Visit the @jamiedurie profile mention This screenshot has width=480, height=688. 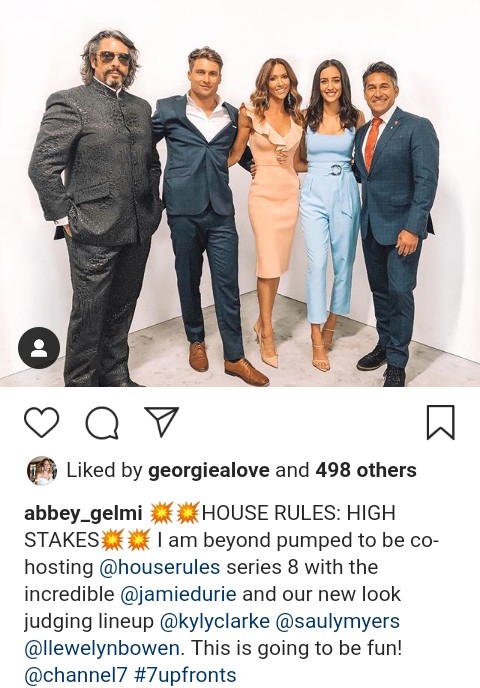[x=178, y=594]
